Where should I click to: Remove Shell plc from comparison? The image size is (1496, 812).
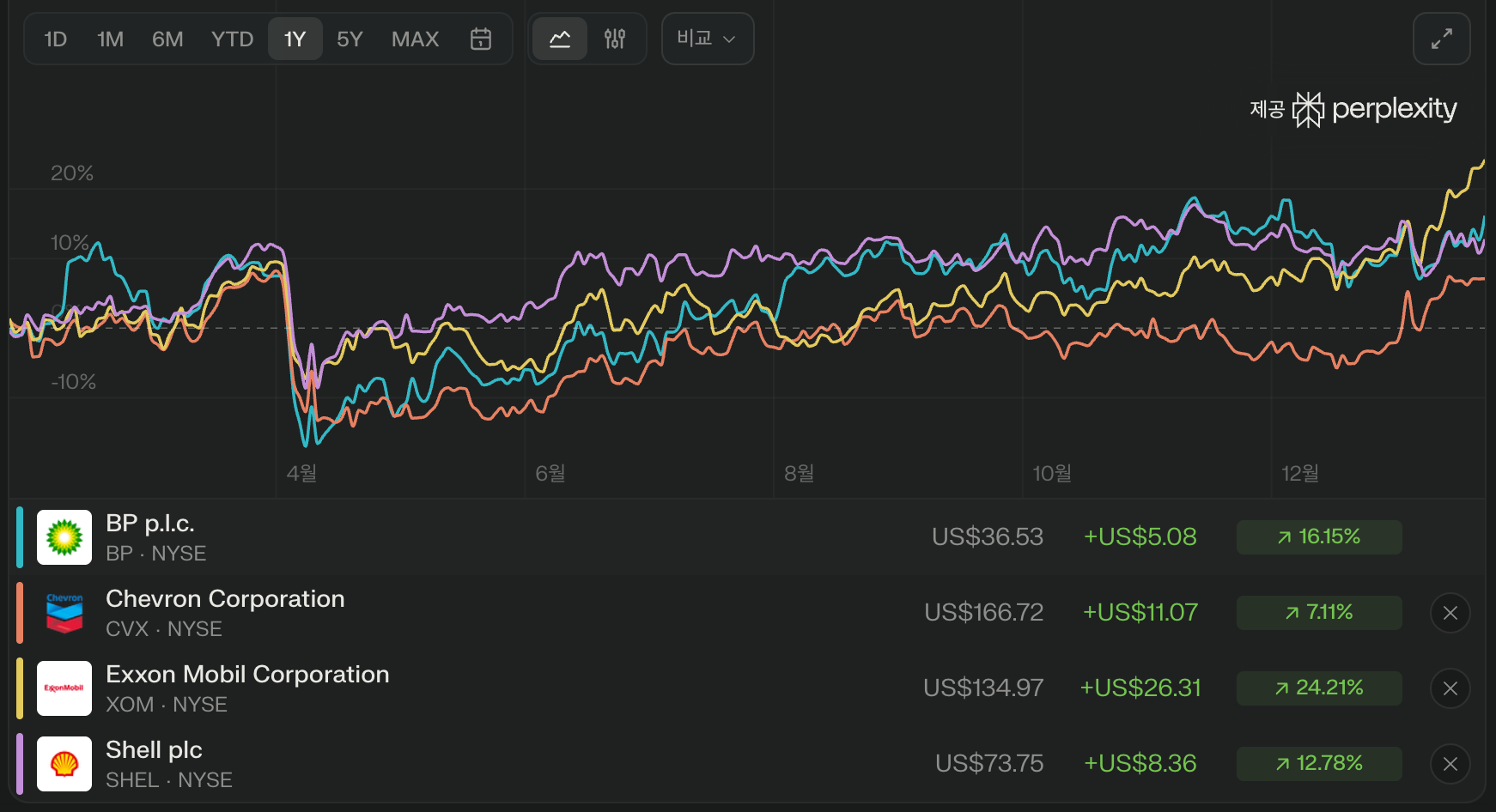pos(1450,764)
